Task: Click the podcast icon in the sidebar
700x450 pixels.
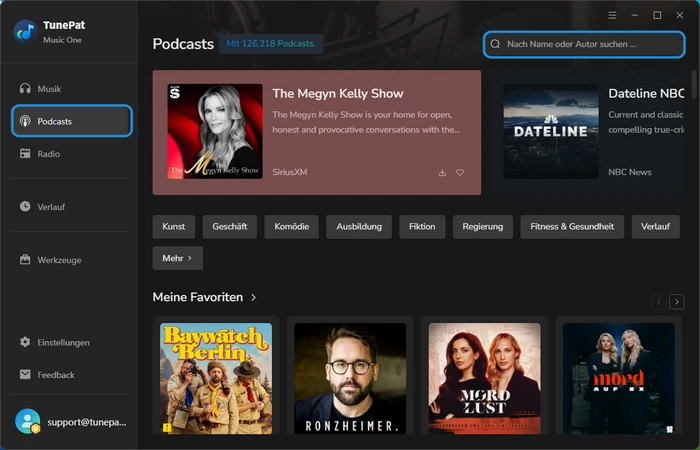Action: pos(25,121)
